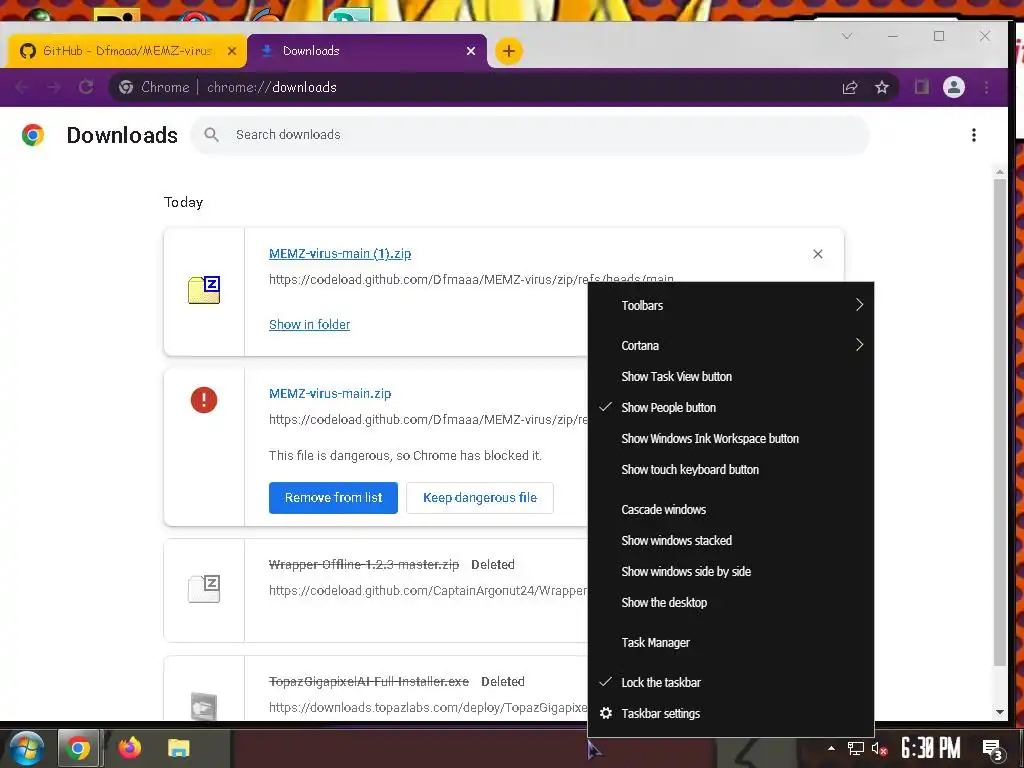Open the Downloads page more-actions menu
Screen dimensions: 1024x768
click(x=974, y=135)
